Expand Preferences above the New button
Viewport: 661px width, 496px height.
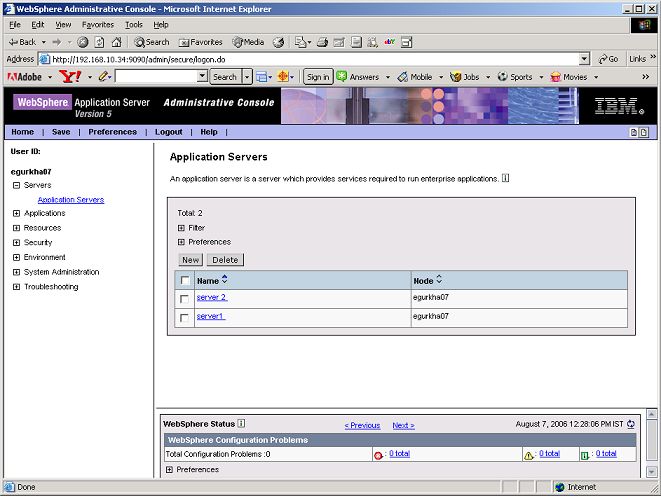coord(181,242)
